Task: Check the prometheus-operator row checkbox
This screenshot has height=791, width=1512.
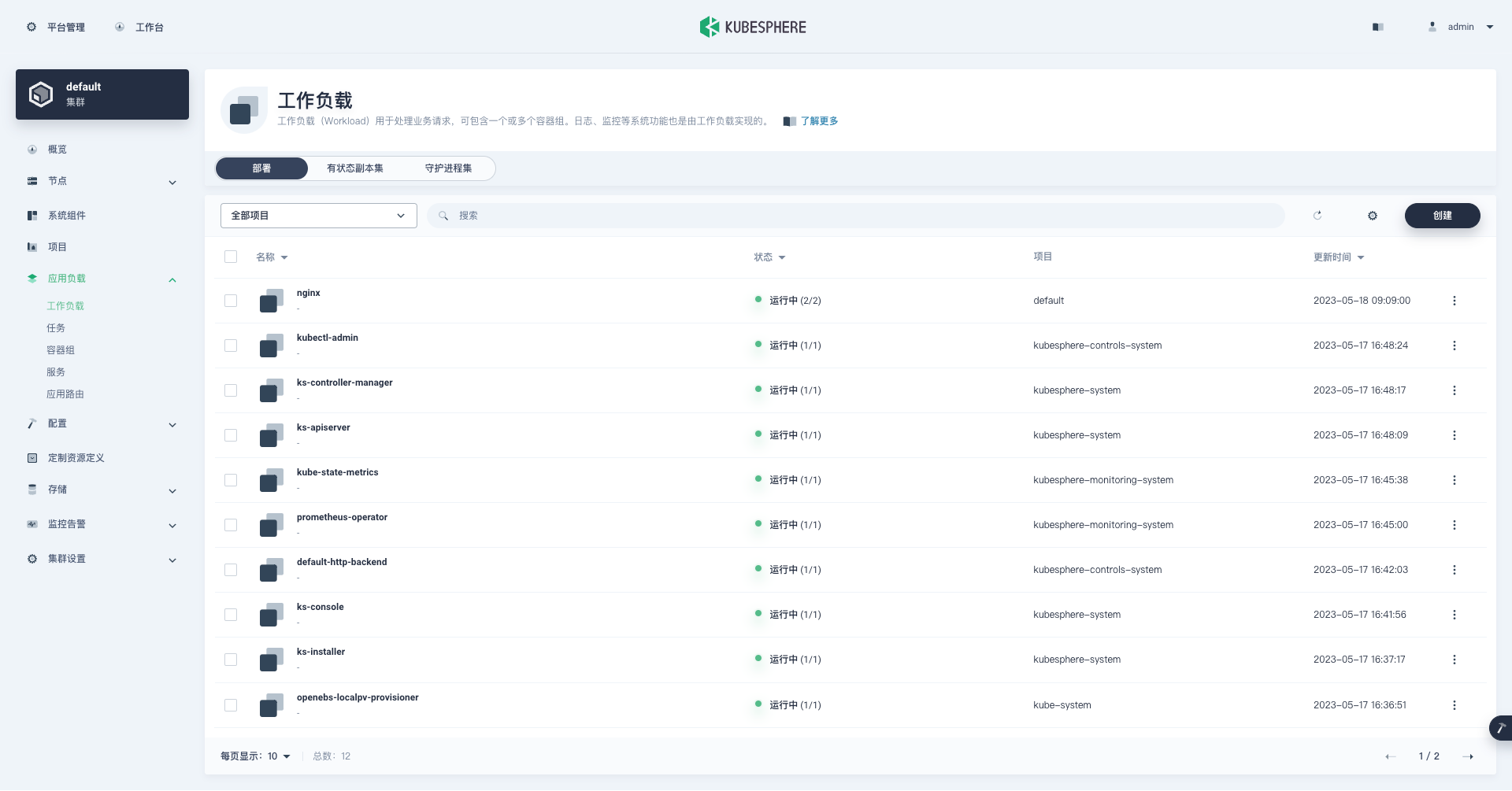Action: point(231,525)
